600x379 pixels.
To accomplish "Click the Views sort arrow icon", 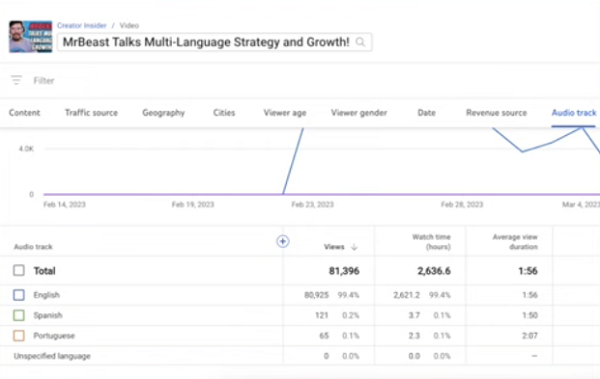I will pos(354,247).
